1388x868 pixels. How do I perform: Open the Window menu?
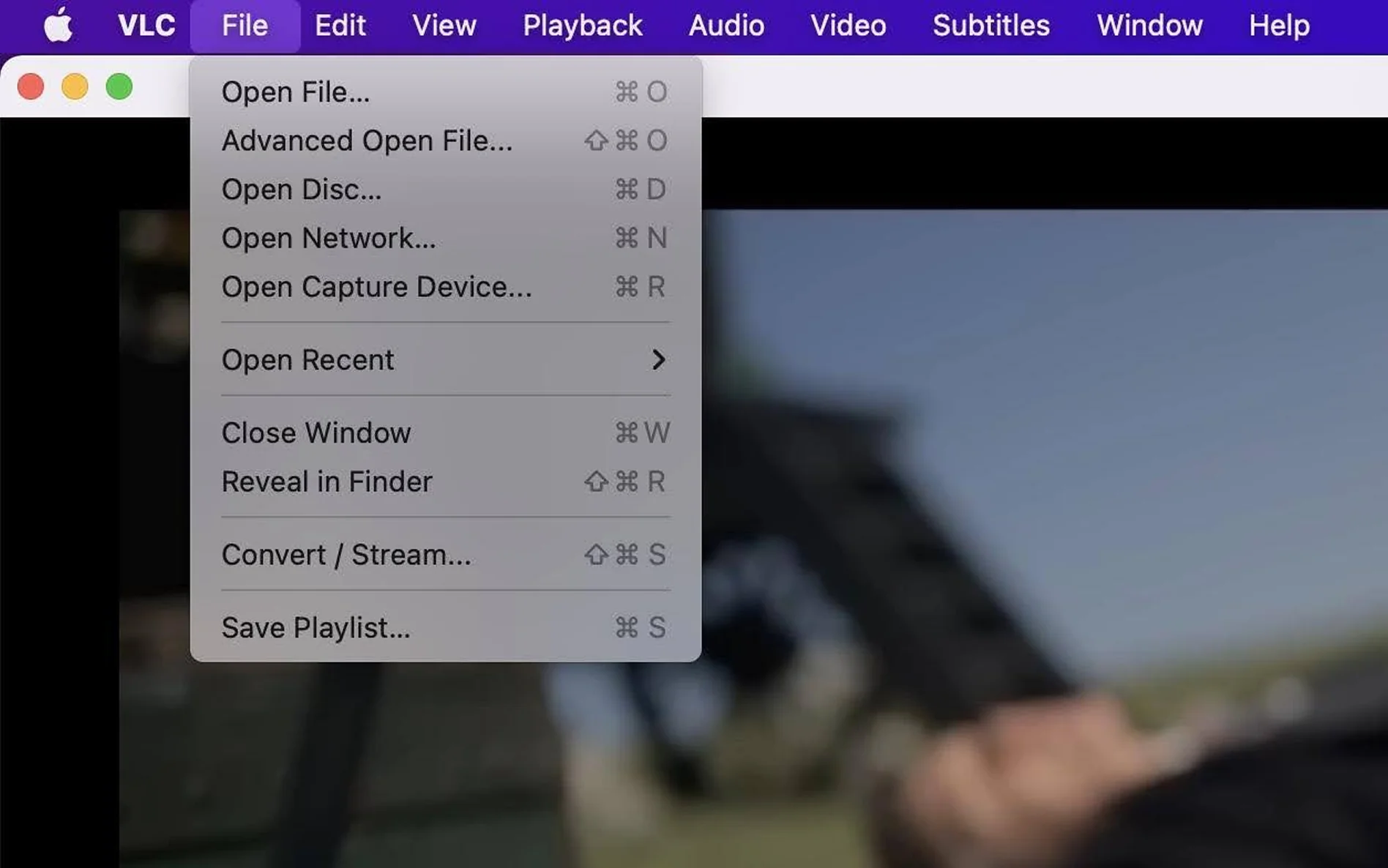(1149, 26)
